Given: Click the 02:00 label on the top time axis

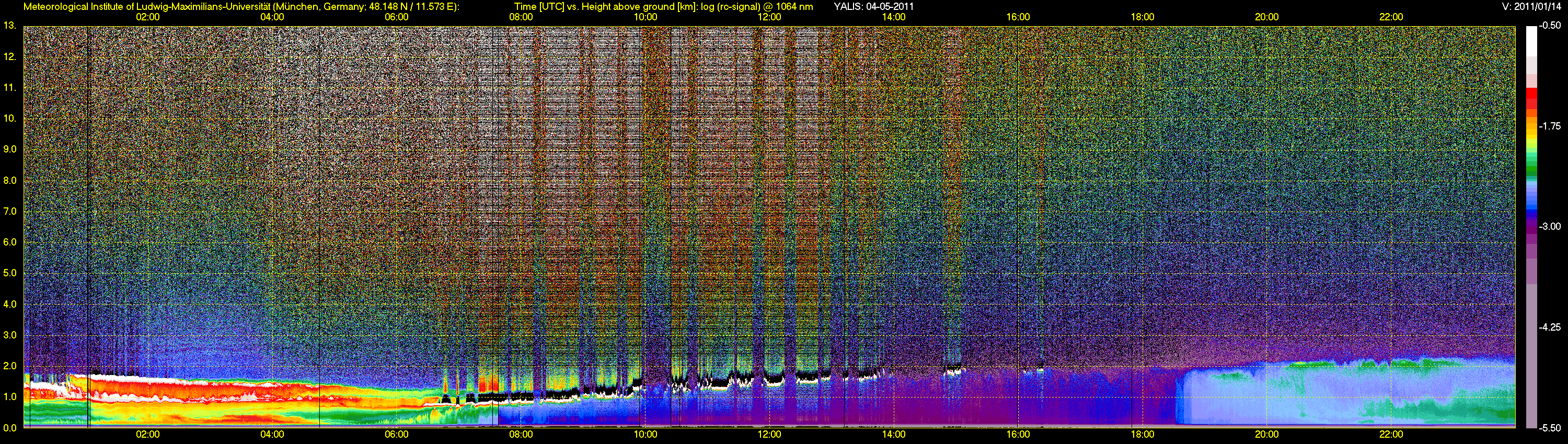Looking at the screenshot, I should (x=148, y=17).
